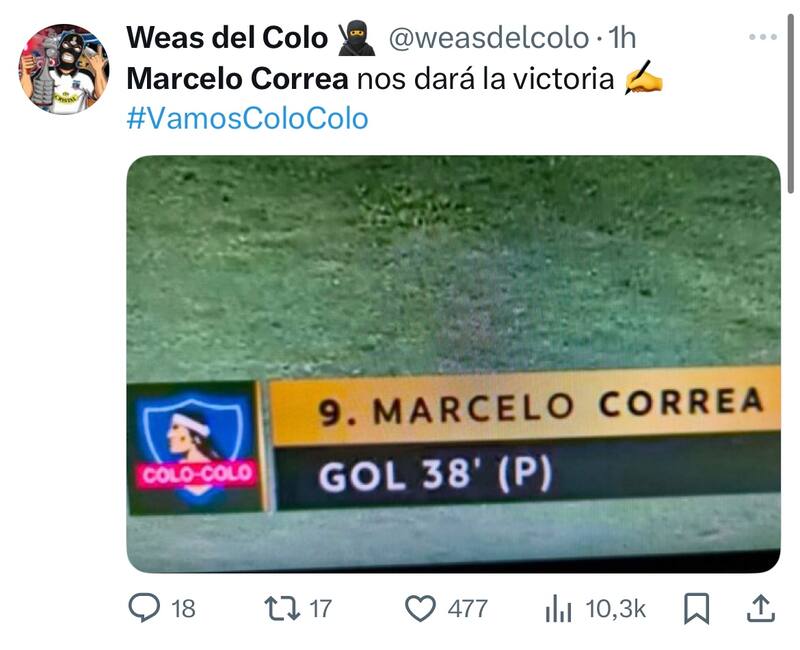Screen dimensions: 800x650
Task: Open the Weas del Colo display name
Action: click(227, 38)
